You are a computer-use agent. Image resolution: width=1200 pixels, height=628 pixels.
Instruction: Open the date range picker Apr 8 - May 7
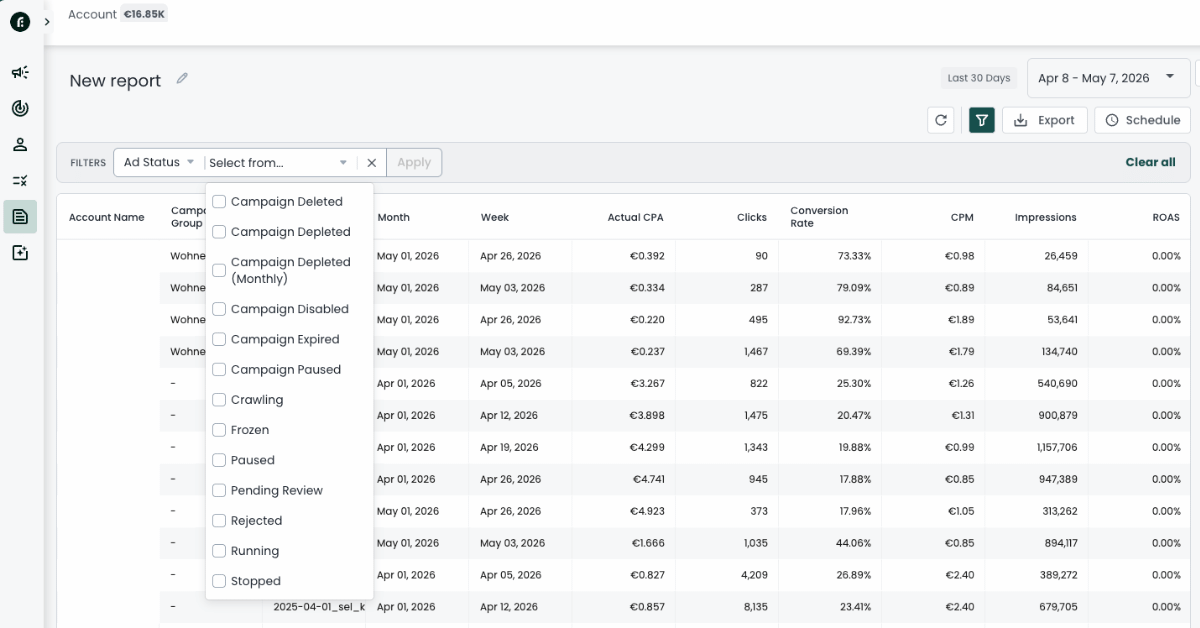(x=1108, y=78)
